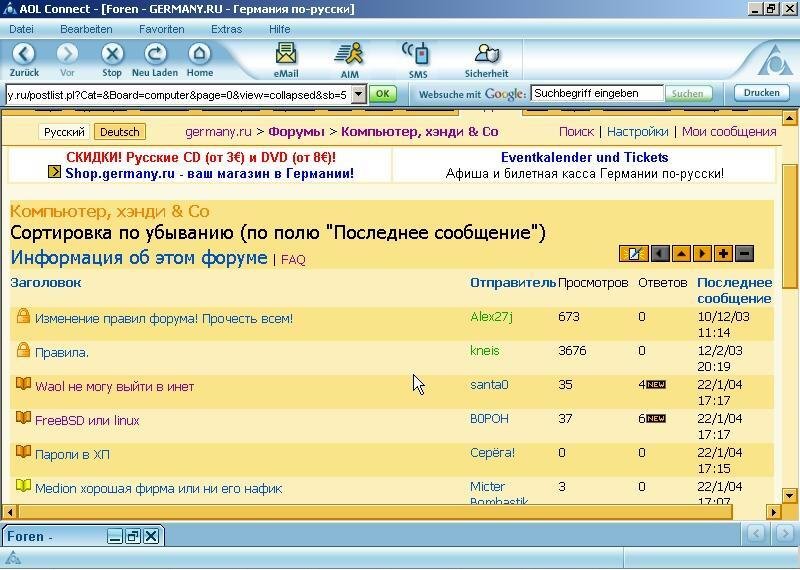Open thread Waol не могу выйти в инет
Screen dimensions: 800x570
click(115, 387)
